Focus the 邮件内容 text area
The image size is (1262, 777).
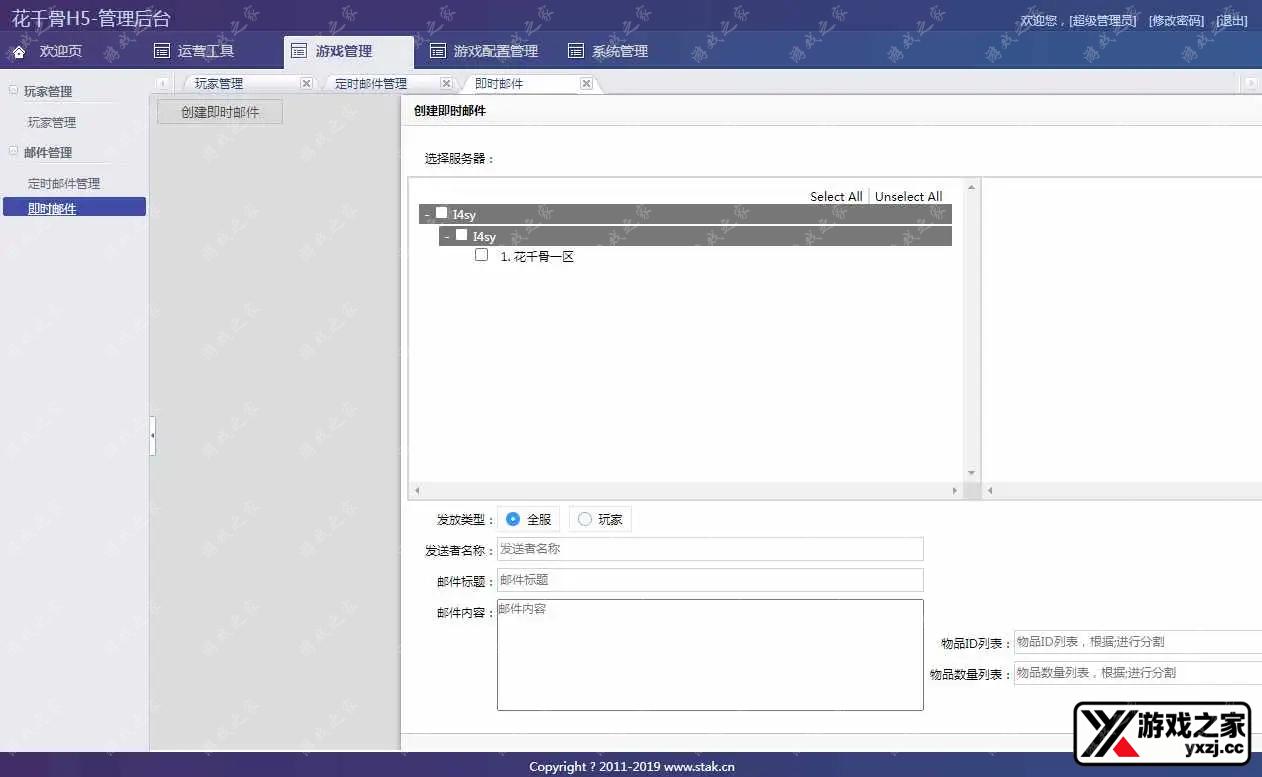[x=710, y=655]
